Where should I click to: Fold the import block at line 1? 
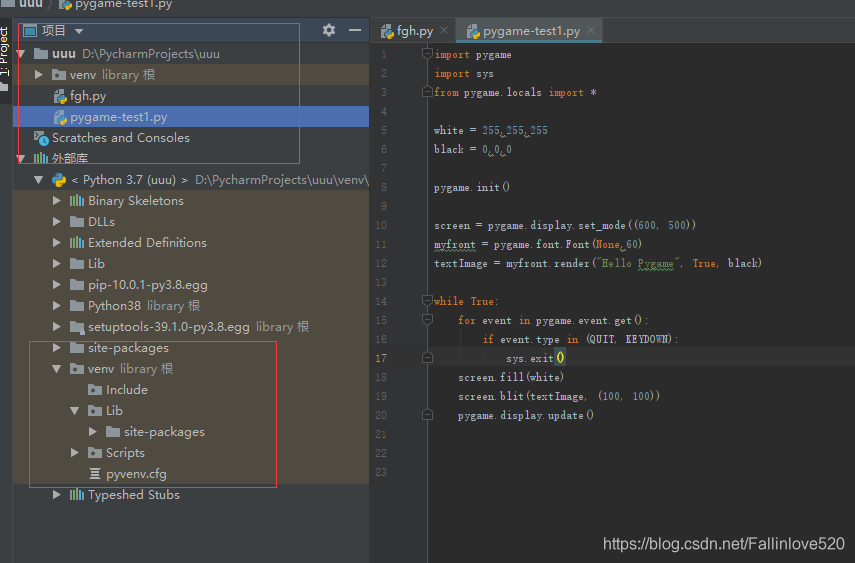click(x=428, y=53)
